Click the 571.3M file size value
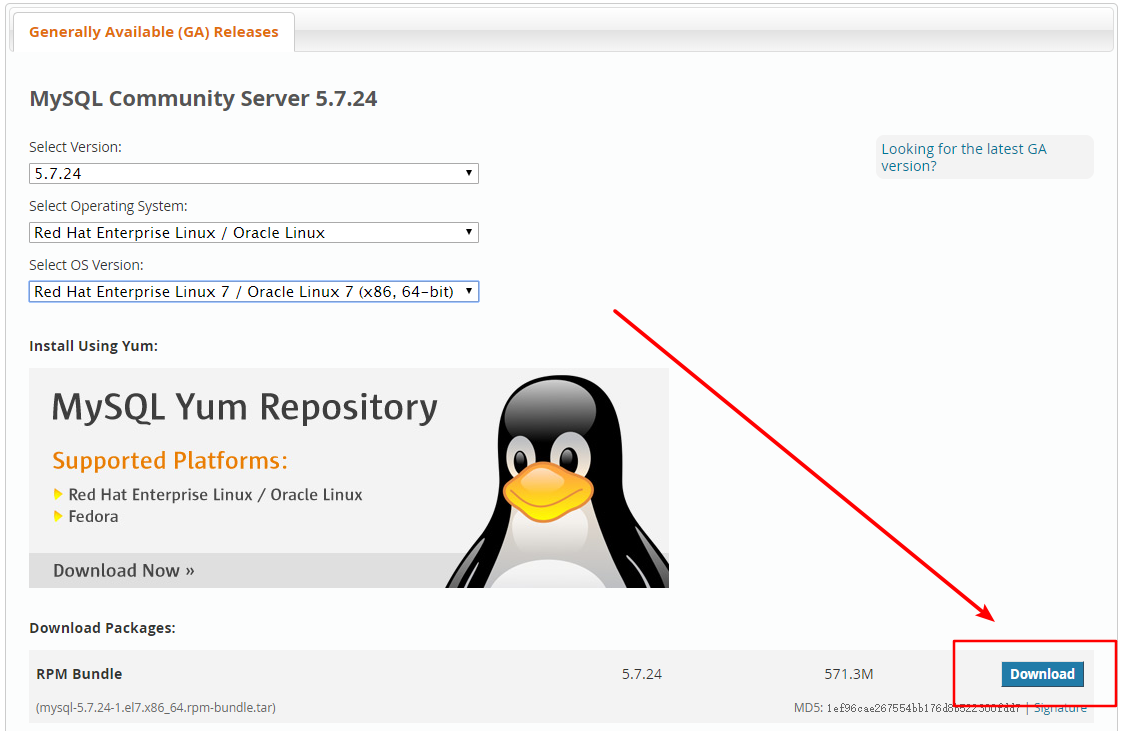Screen dimensions: 1123x731 coord(849,674)
